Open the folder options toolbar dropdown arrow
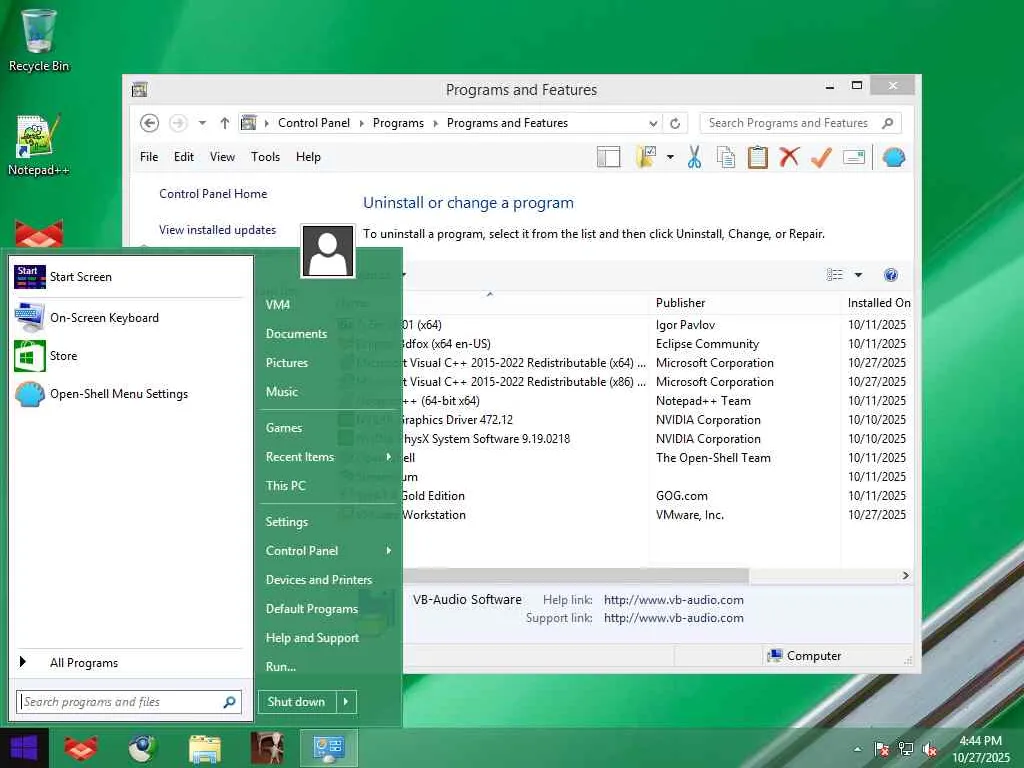Viewport: 1024px width, 768px height. (x=670, y=157)
